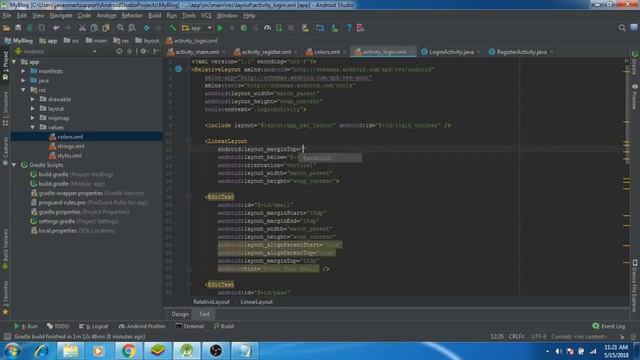Open the Refactor menu
Viewport: 640px width, 360px height.
132,16
